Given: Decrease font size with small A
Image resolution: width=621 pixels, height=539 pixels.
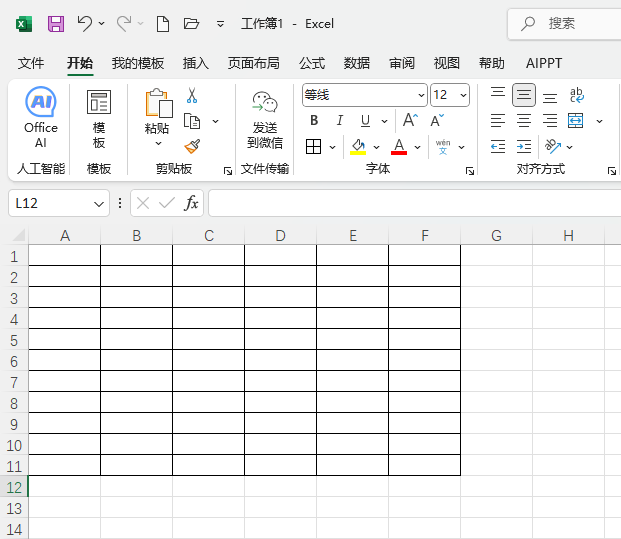Looking at the screenshot, I should (437, 120).
